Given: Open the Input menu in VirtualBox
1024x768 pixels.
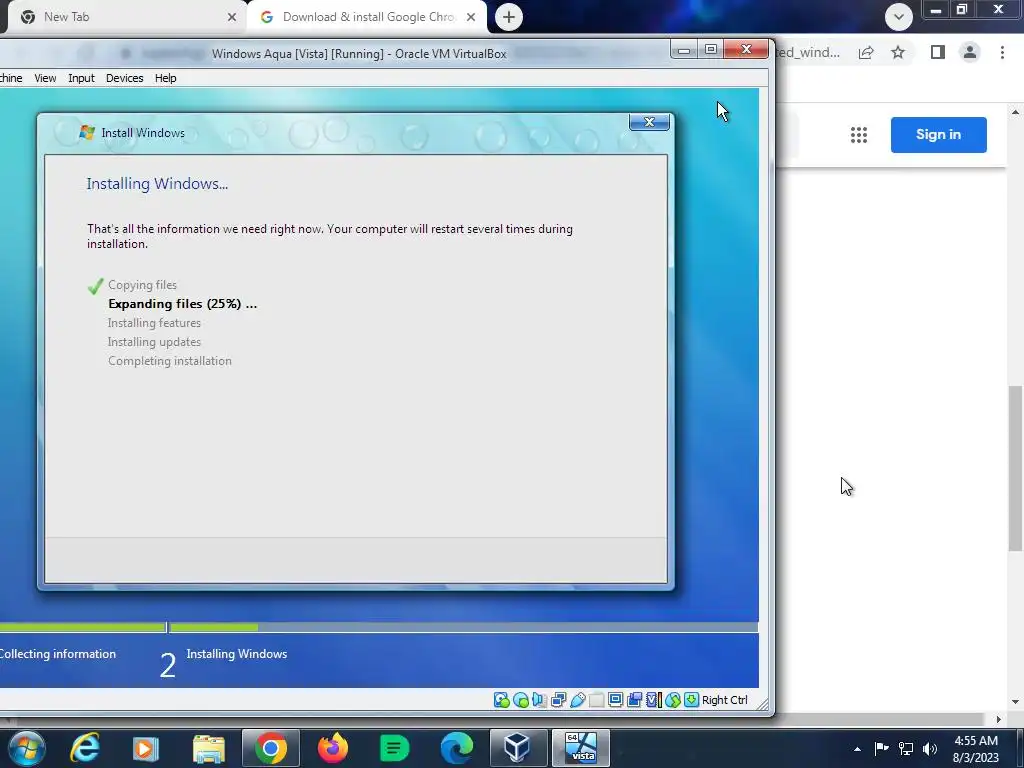Looking at the screenshot, I should point(81,78).
